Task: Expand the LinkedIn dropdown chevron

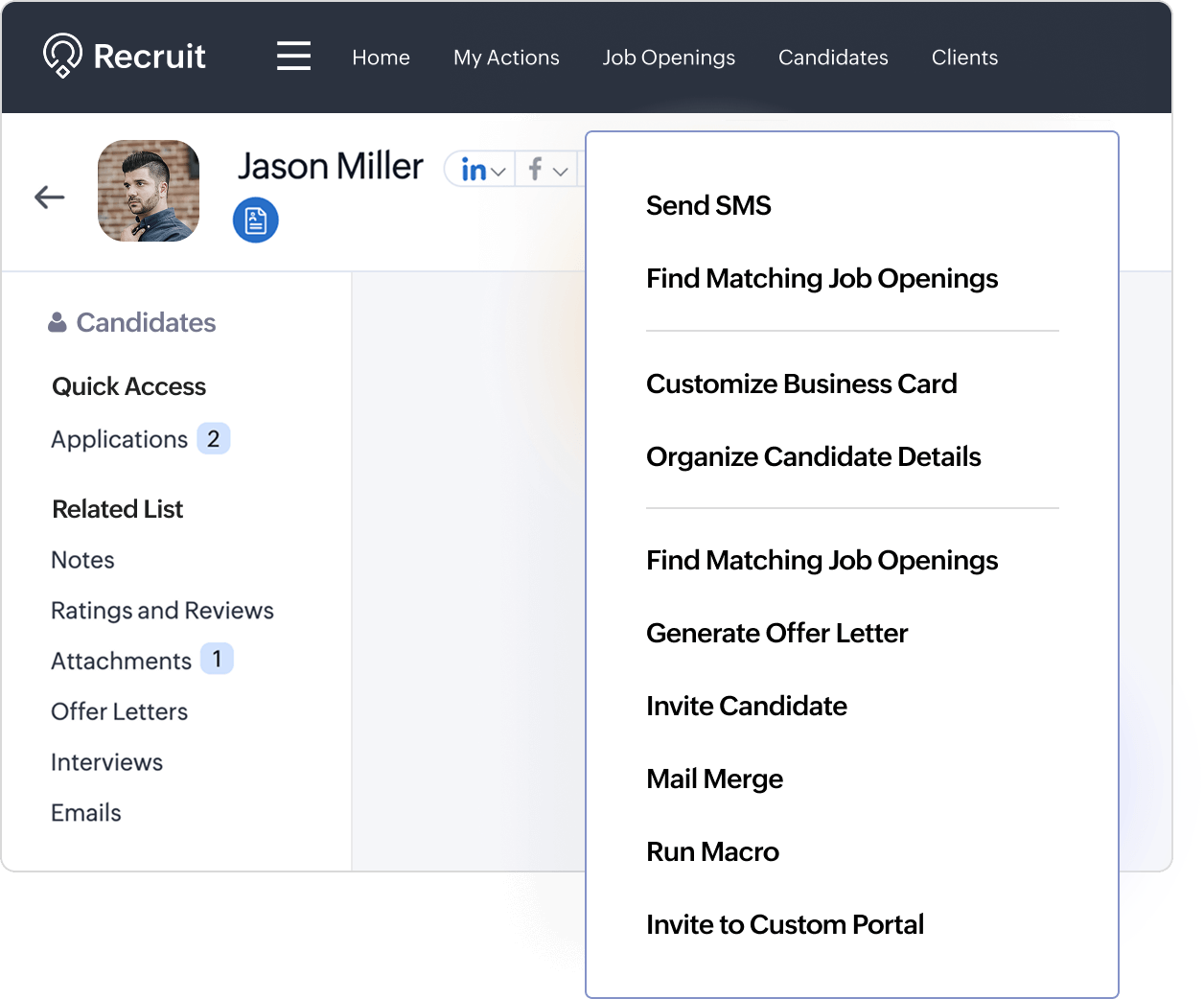Action: [x=497, y=170]
